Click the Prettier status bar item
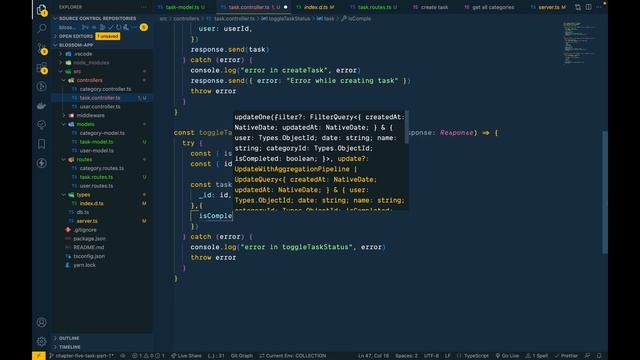The width and height of the screenshot is (640, 360). (566, 356)
